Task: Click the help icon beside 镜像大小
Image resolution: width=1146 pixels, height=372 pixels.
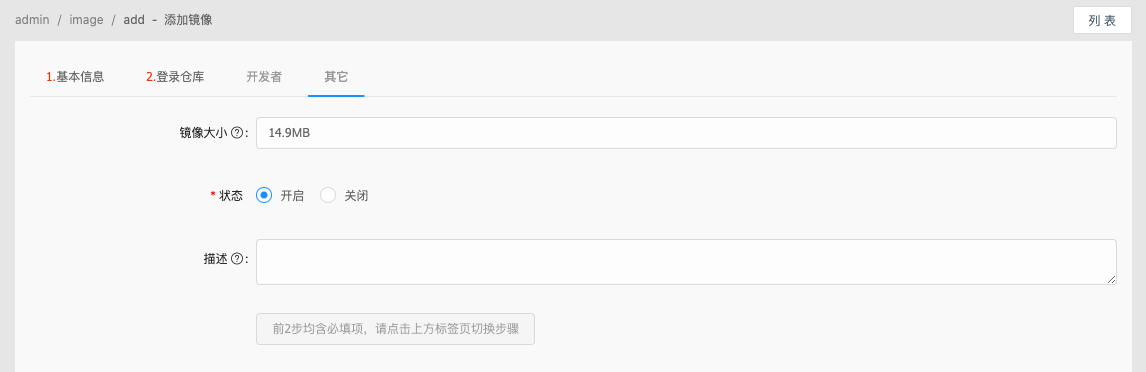Action: [236, 133]
